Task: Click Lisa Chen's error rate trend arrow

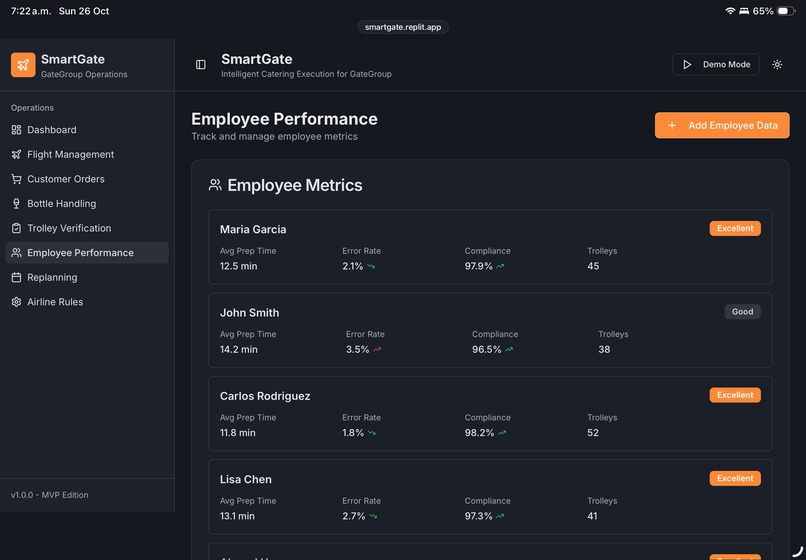Action: 373,516
